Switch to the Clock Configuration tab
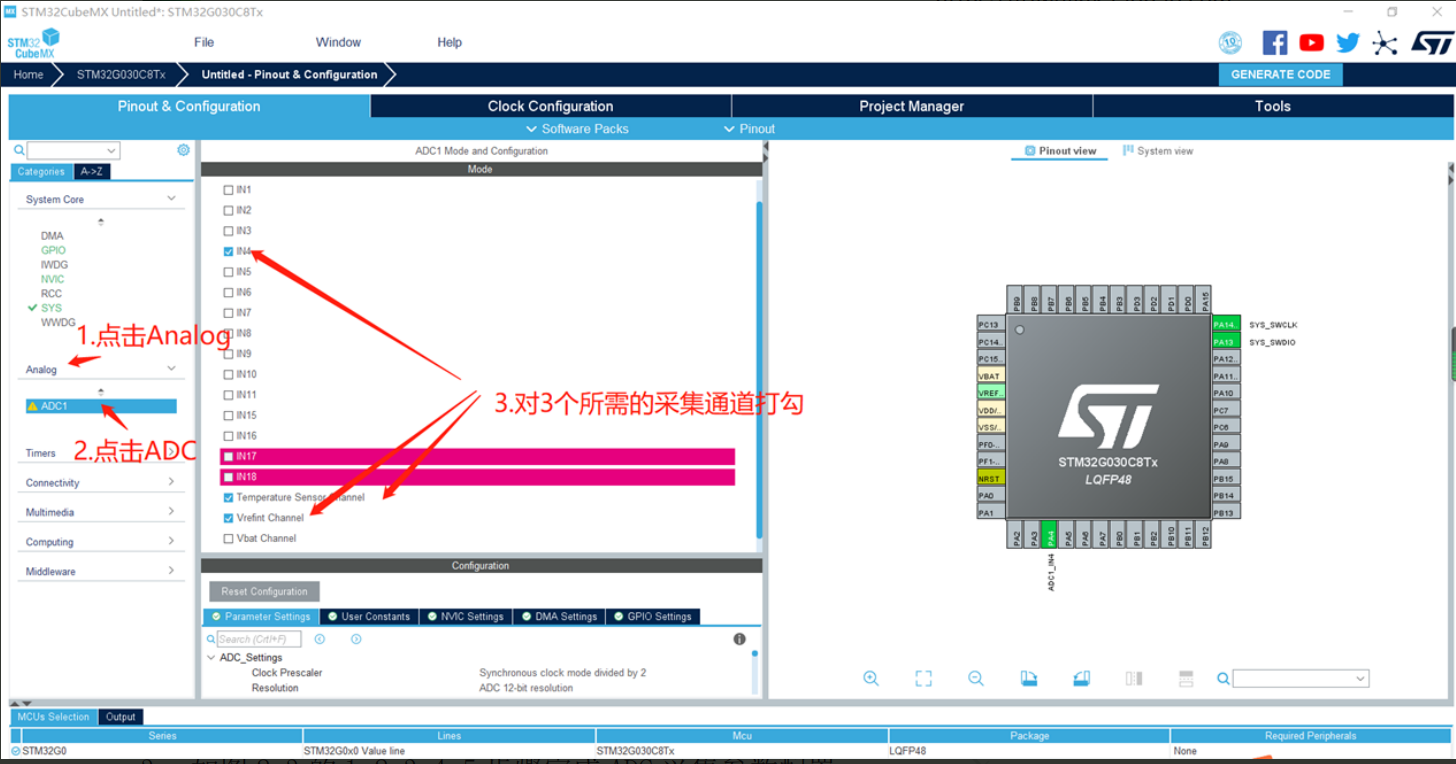Image resolution: width=1456 pixels, height=764 pixels. 550,106
